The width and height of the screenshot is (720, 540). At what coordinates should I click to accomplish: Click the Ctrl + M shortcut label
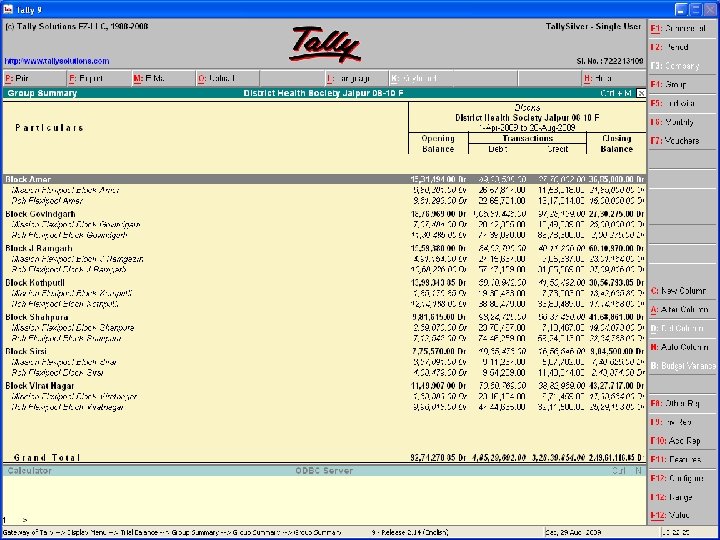click(616, 93)
